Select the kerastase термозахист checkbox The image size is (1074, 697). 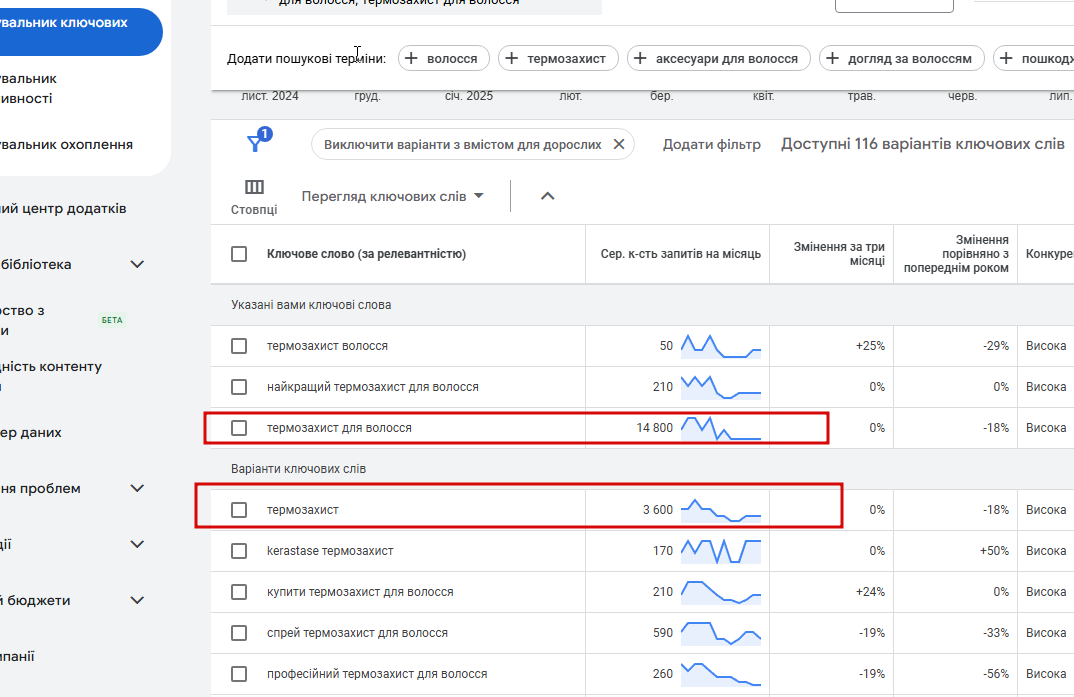coord(239,551)
